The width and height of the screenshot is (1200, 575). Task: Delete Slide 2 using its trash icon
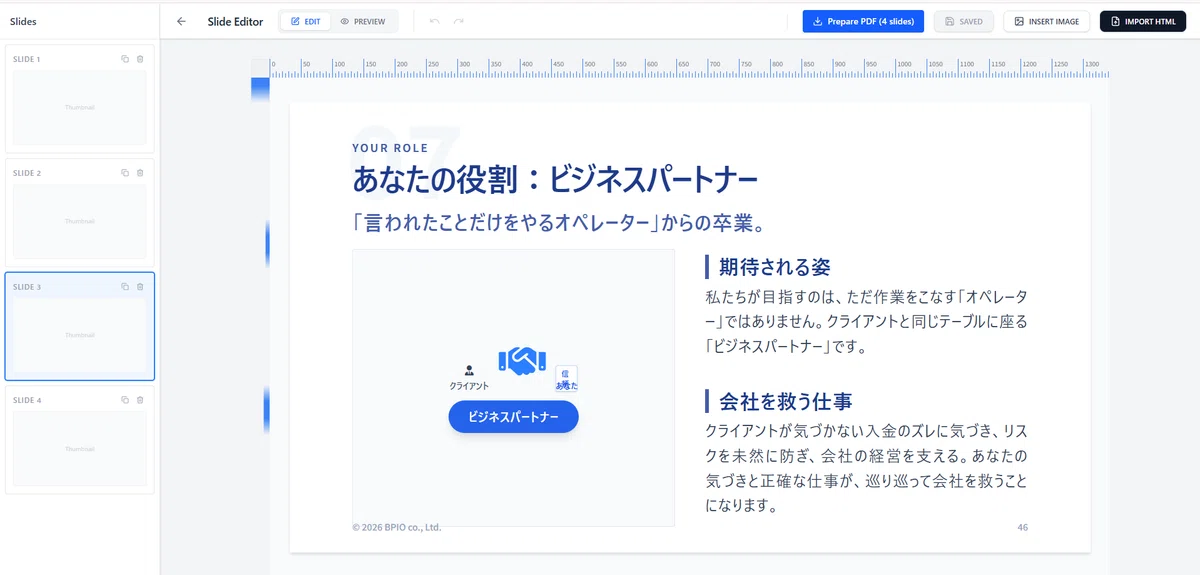(140, 173)
